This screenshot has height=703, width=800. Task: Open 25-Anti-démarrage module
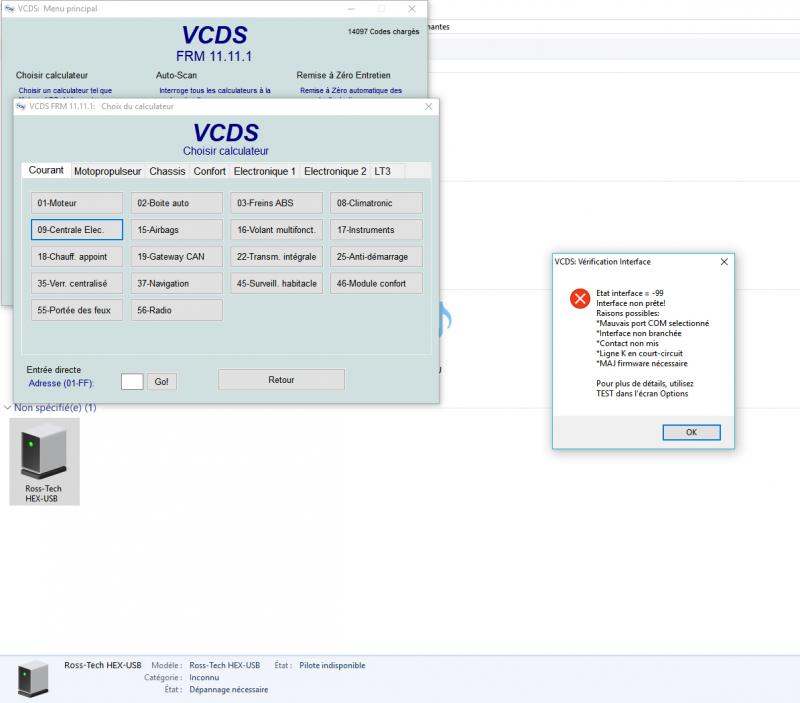(x=376, y=257)
